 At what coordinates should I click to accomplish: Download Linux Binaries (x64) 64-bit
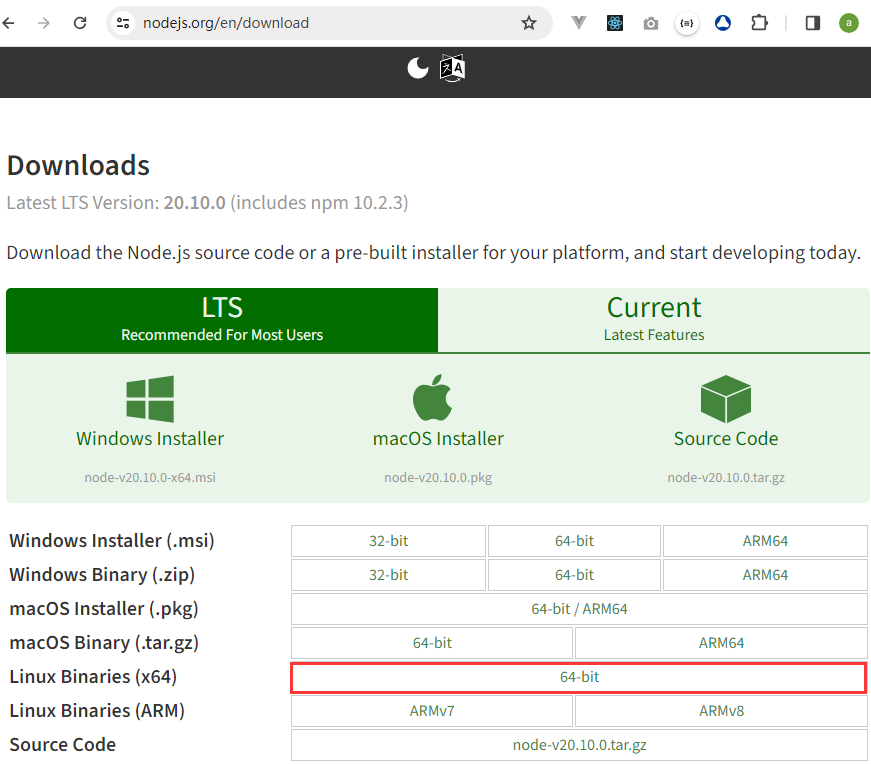click(579, 677)
